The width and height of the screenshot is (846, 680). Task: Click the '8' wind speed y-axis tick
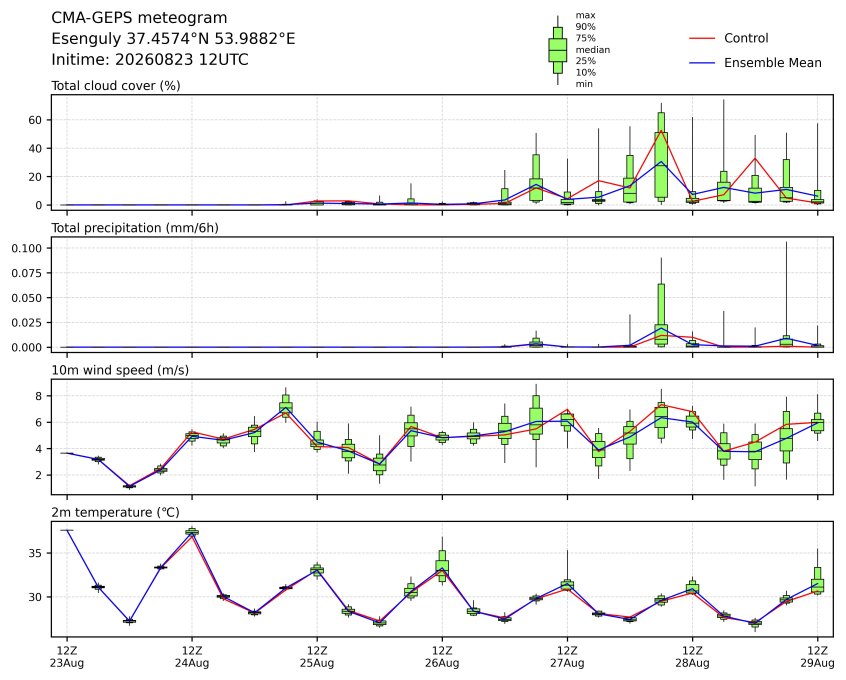(39, 396)
